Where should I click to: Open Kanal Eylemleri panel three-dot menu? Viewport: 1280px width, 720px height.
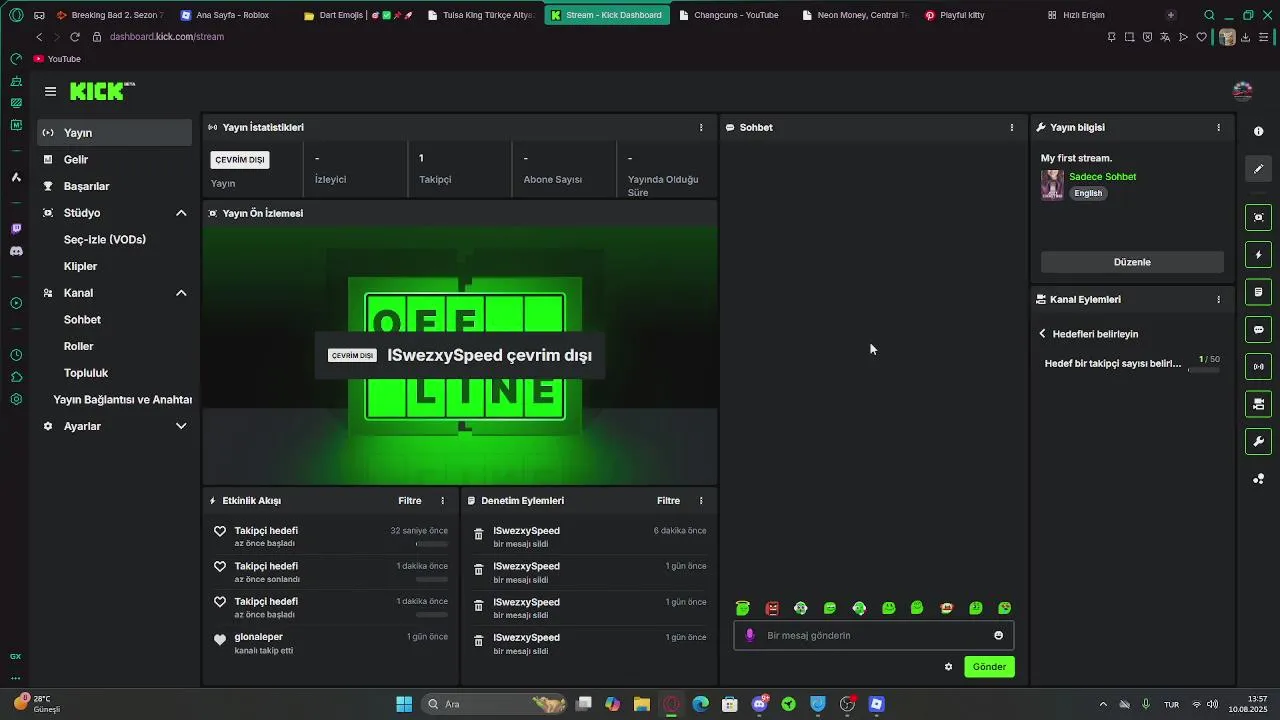[1218, 299]
